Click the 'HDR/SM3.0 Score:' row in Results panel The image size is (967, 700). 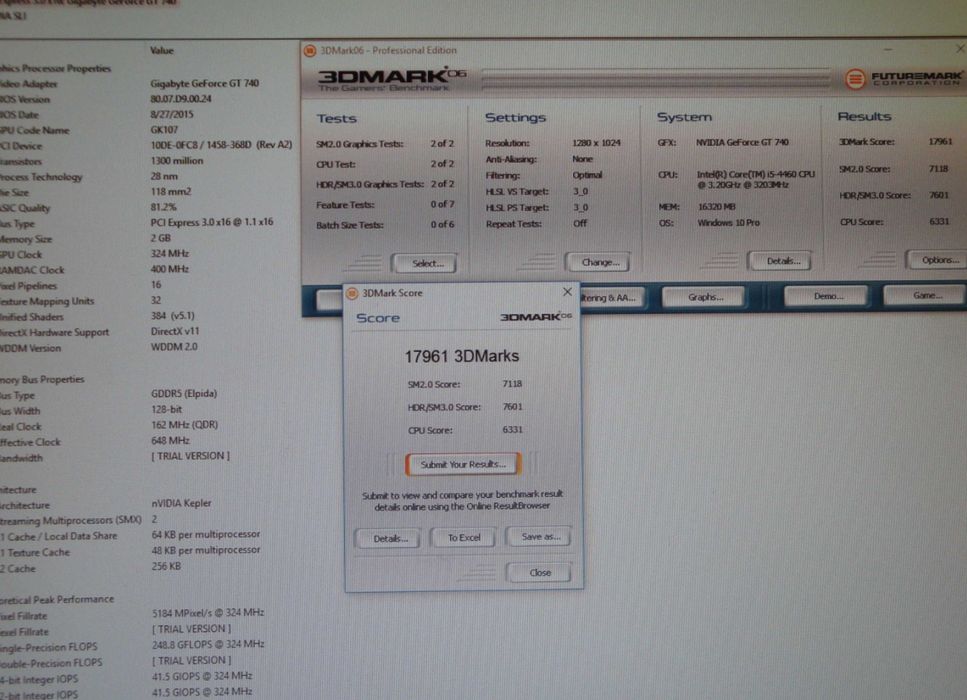[x=894, y=196]
